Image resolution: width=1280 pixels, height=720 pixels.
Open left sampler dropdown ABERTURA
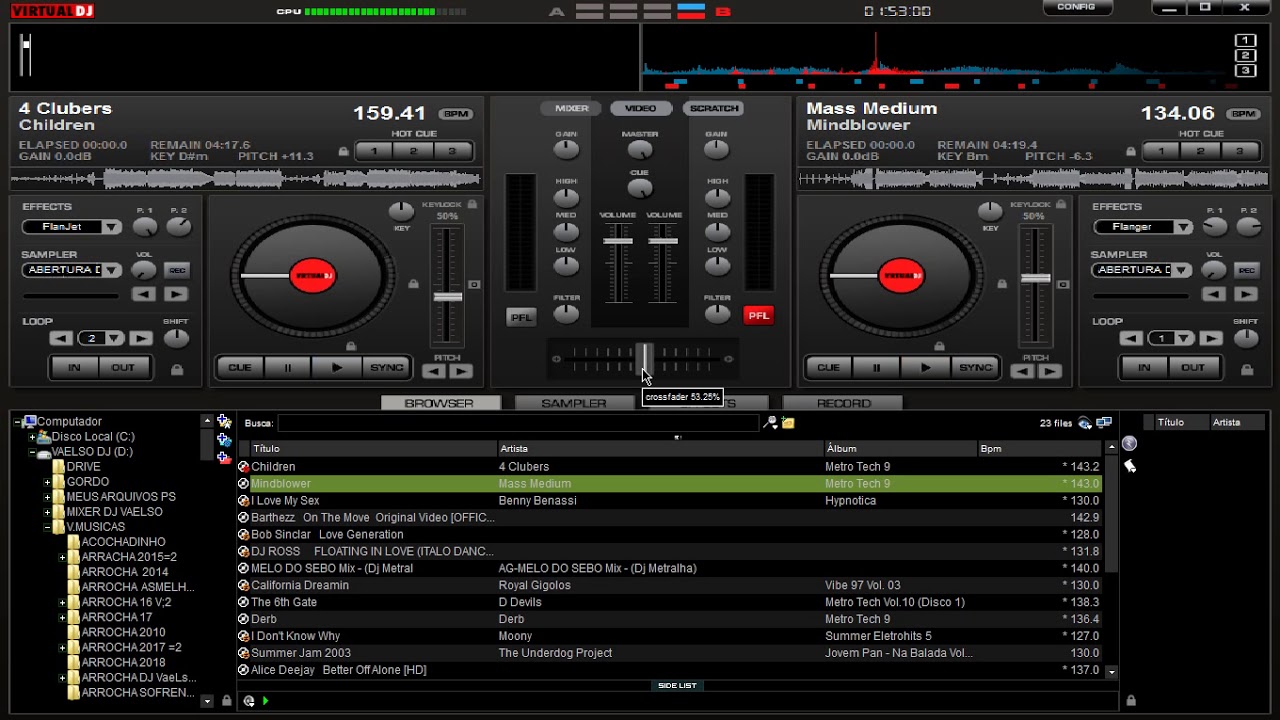point(71,270)
